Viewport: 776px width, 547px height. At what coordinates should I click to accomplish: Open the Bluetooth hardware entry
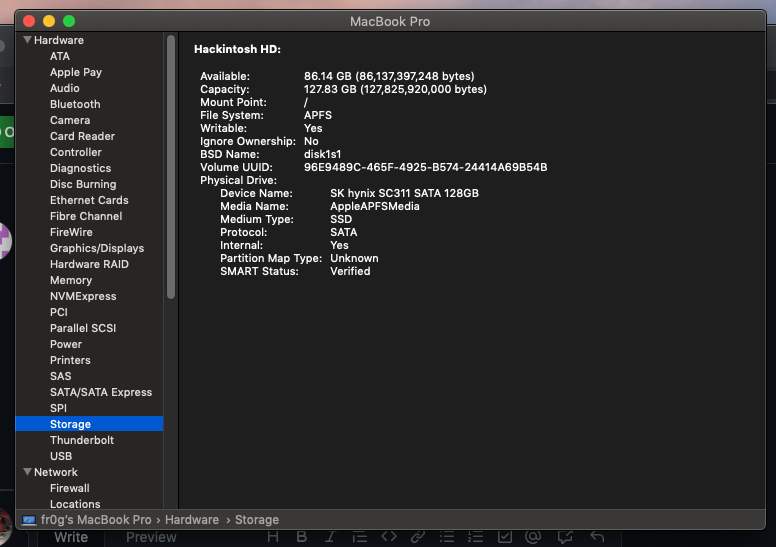75,104
